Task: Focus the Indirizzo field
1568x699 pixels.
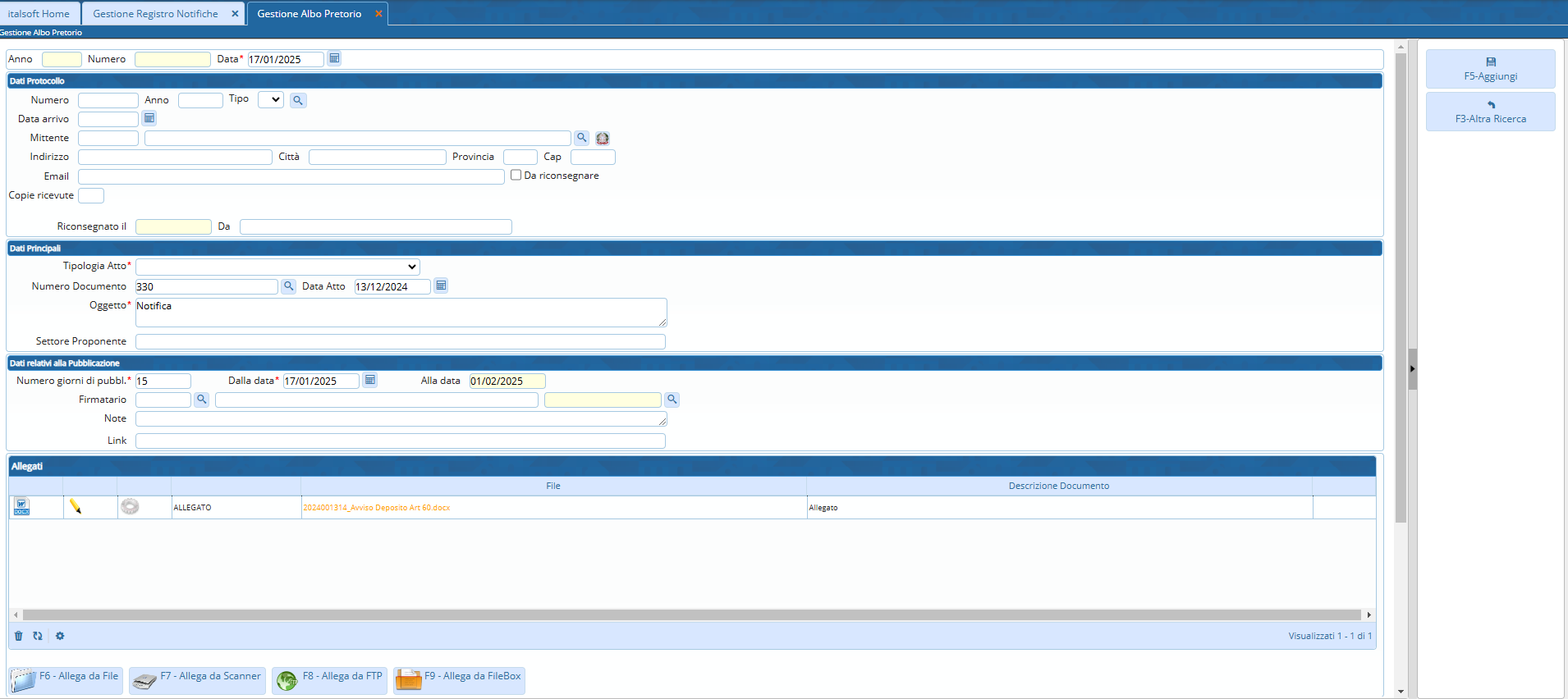Action: click(x=175, y=157)
